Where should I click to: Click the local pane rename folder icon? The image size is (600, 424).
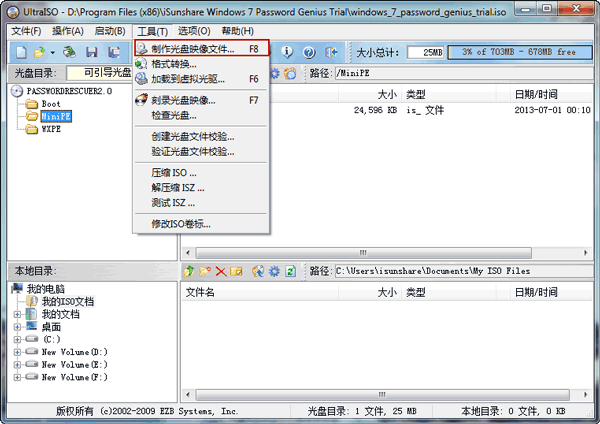[x=236, y=271]
